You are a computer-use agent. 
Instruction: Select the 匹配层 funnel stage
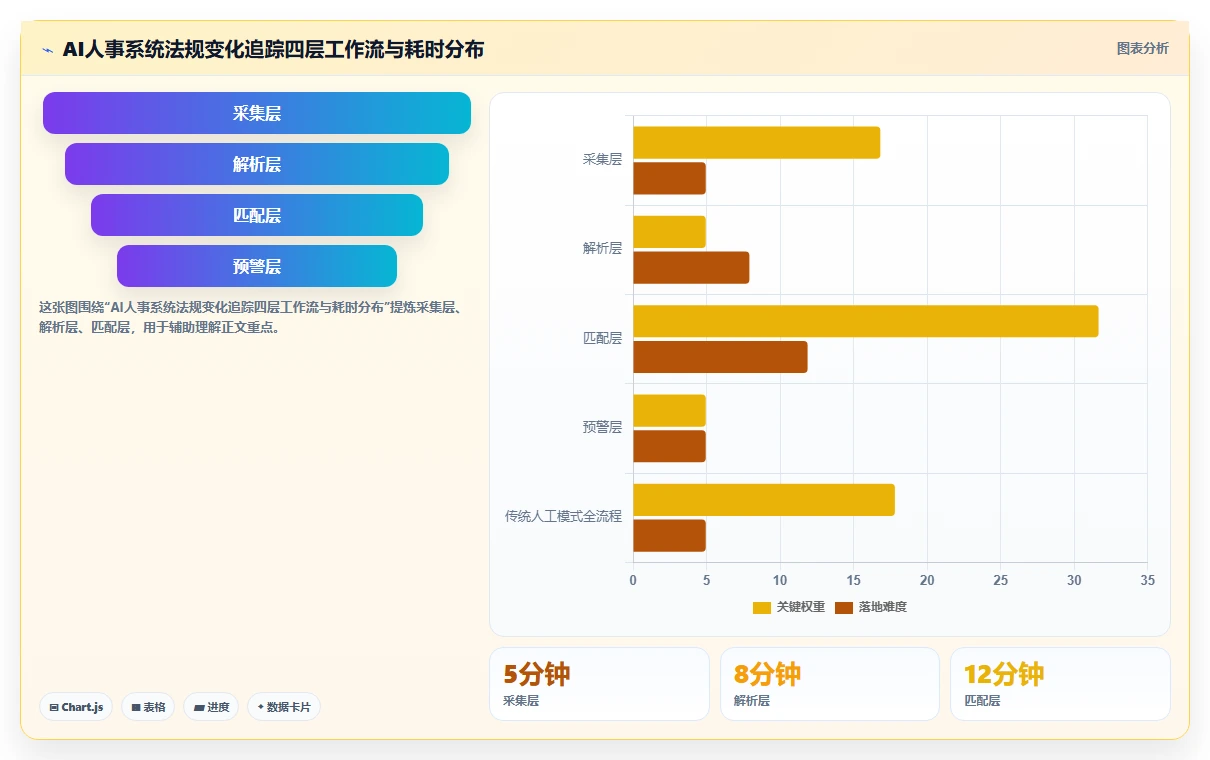[x=257, y=215]
